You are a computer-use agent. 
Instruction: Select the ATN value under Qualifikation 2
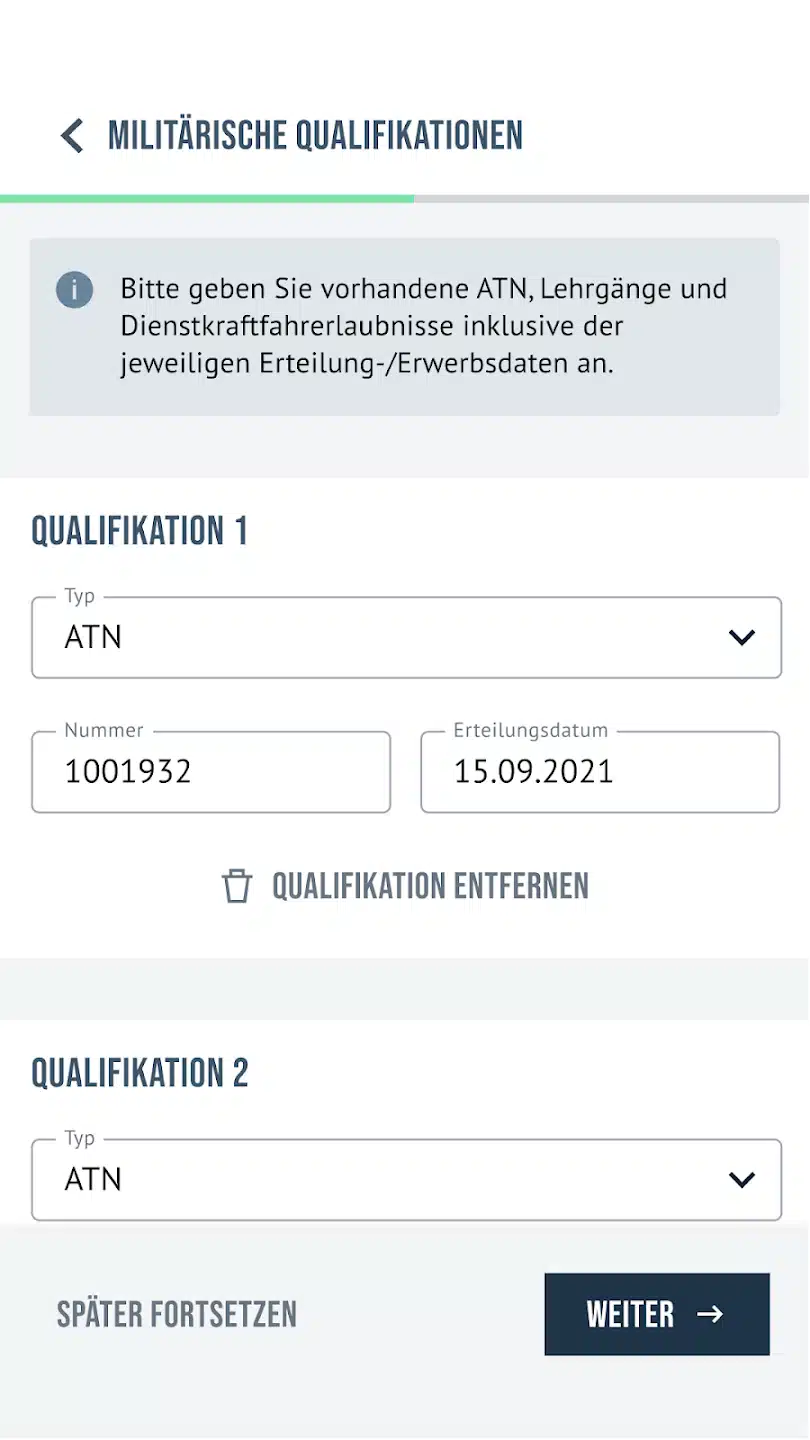[x=93, y=1180]
